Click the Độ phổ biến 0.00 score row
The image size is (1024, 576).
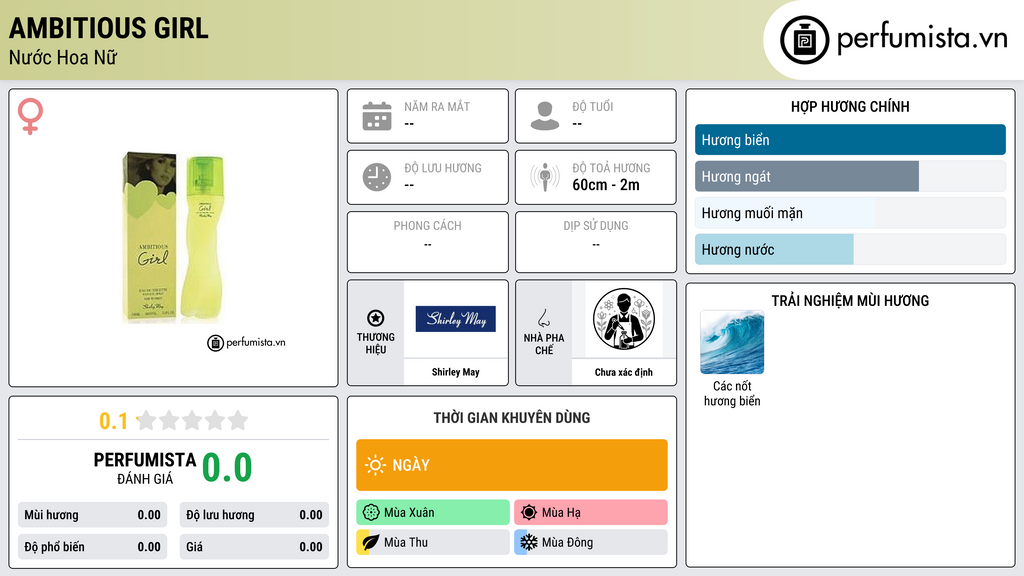(x=92, y=547)
